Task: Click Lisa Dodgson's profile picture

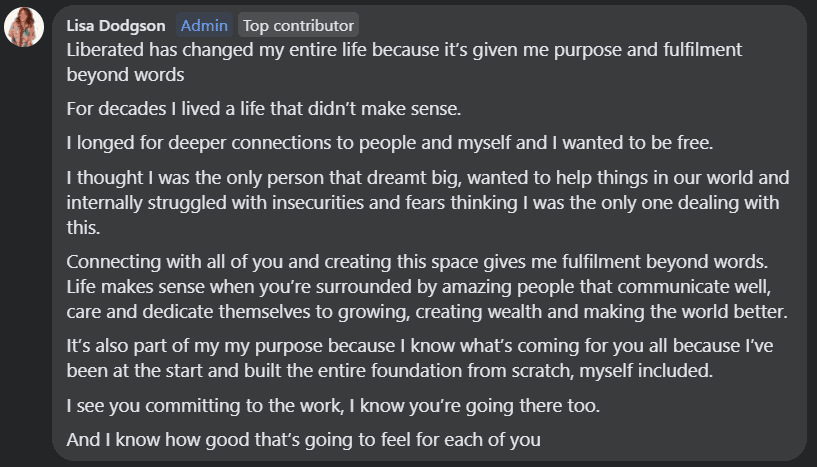Action: pyautogui.click(x=24, y=27)
